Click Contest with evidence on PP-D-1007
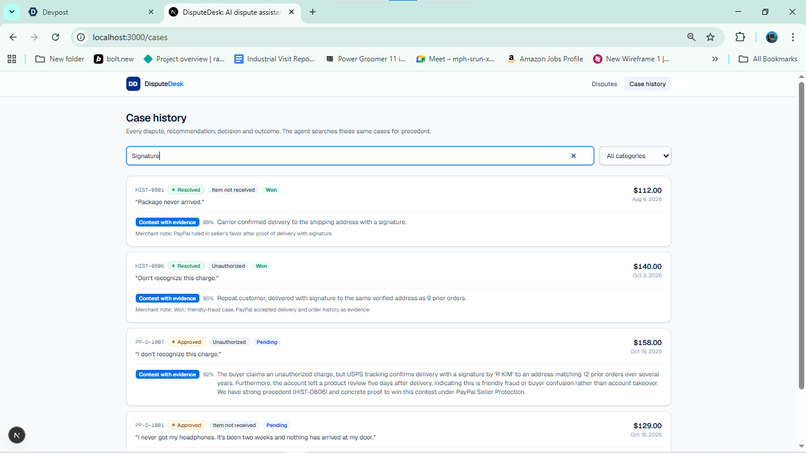Viewport: 806px width, 453px height. tap(168, 374)
